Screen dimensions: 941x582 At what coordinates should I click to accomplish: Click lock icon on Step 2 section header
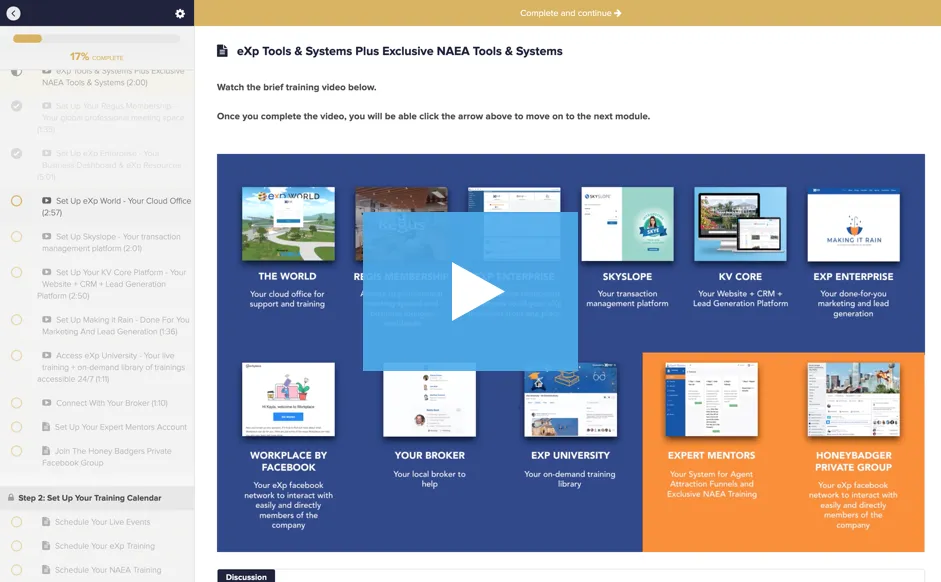coord(11,497)
